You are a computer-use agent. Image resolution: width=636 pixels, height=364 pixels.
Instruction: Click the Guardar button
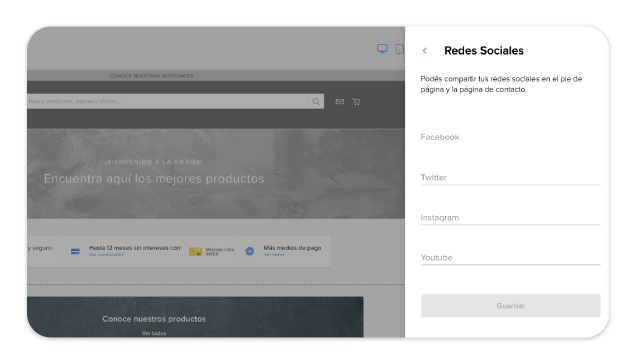pyautogui.click(x=510, y=306)
